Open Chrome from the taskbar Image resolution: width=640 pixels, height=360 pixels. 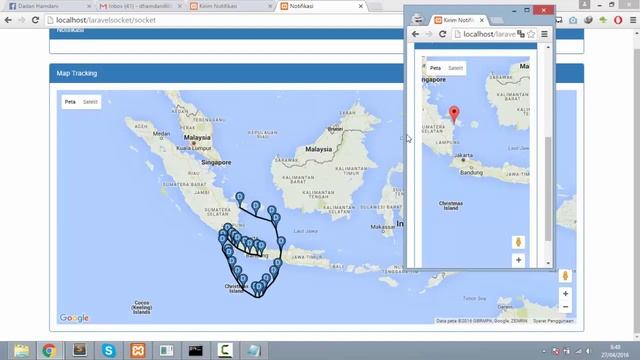pyautogui.click(x=49, y=351)
